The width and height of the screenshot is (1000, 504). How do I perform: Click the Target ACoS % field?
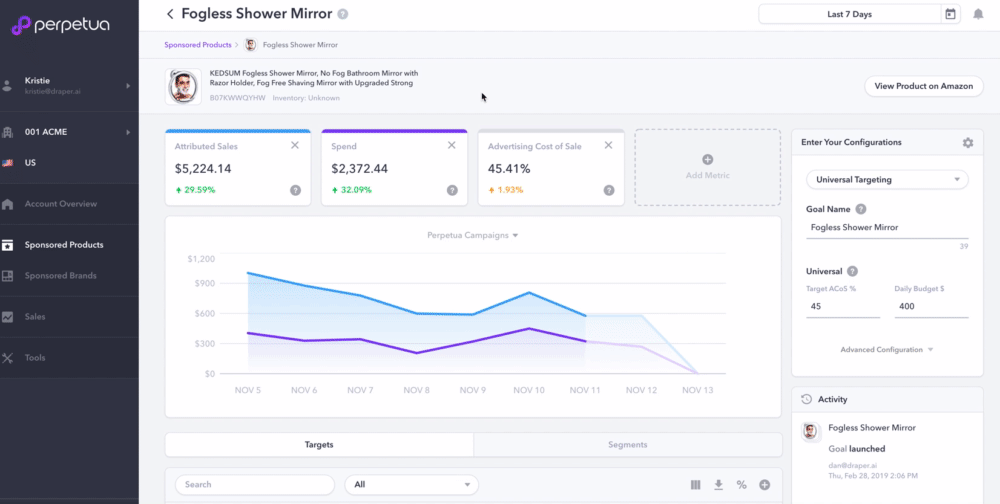coord(843,307)
